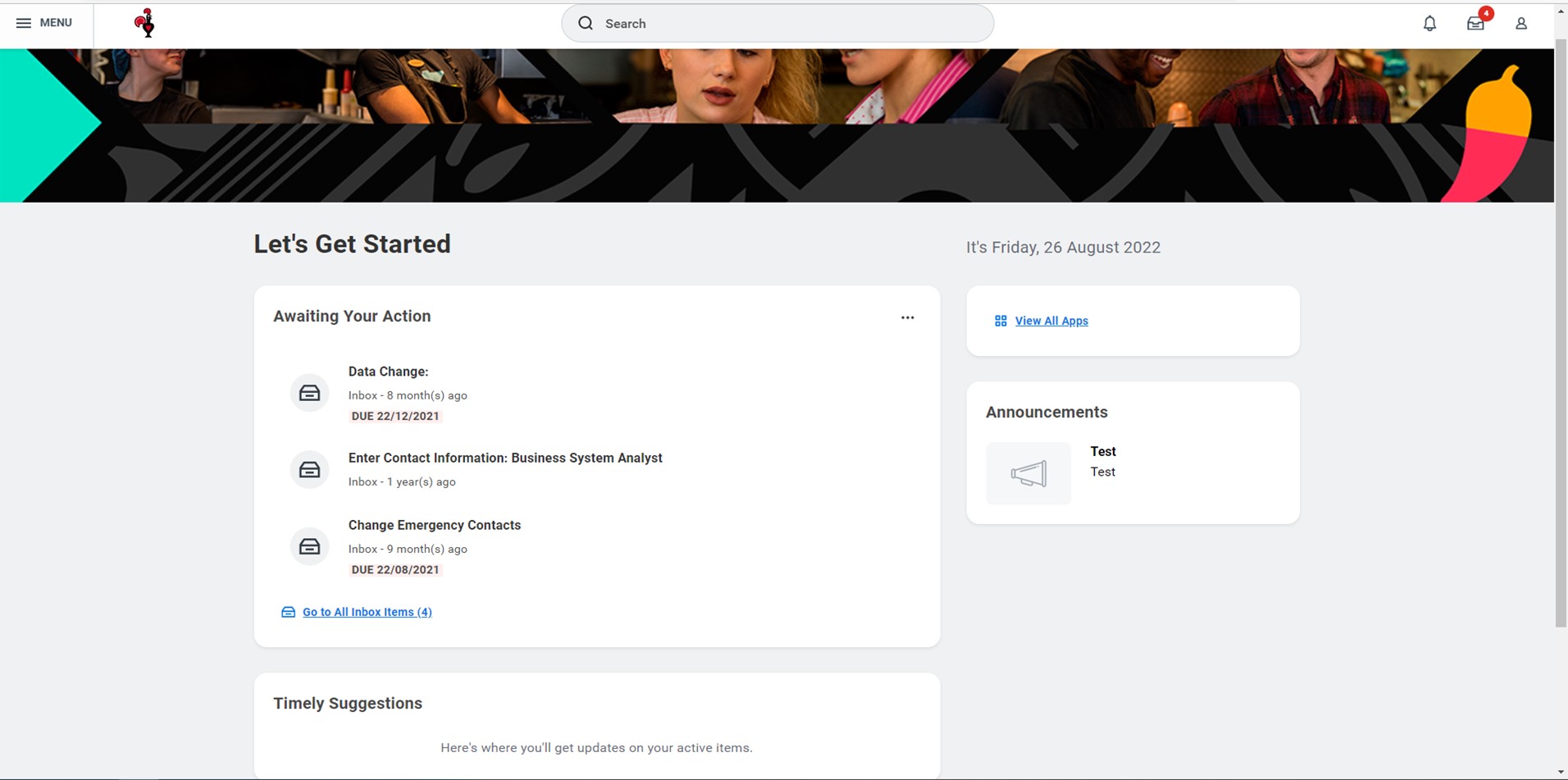Open the hamburger MENU icon

click(24, 23)
